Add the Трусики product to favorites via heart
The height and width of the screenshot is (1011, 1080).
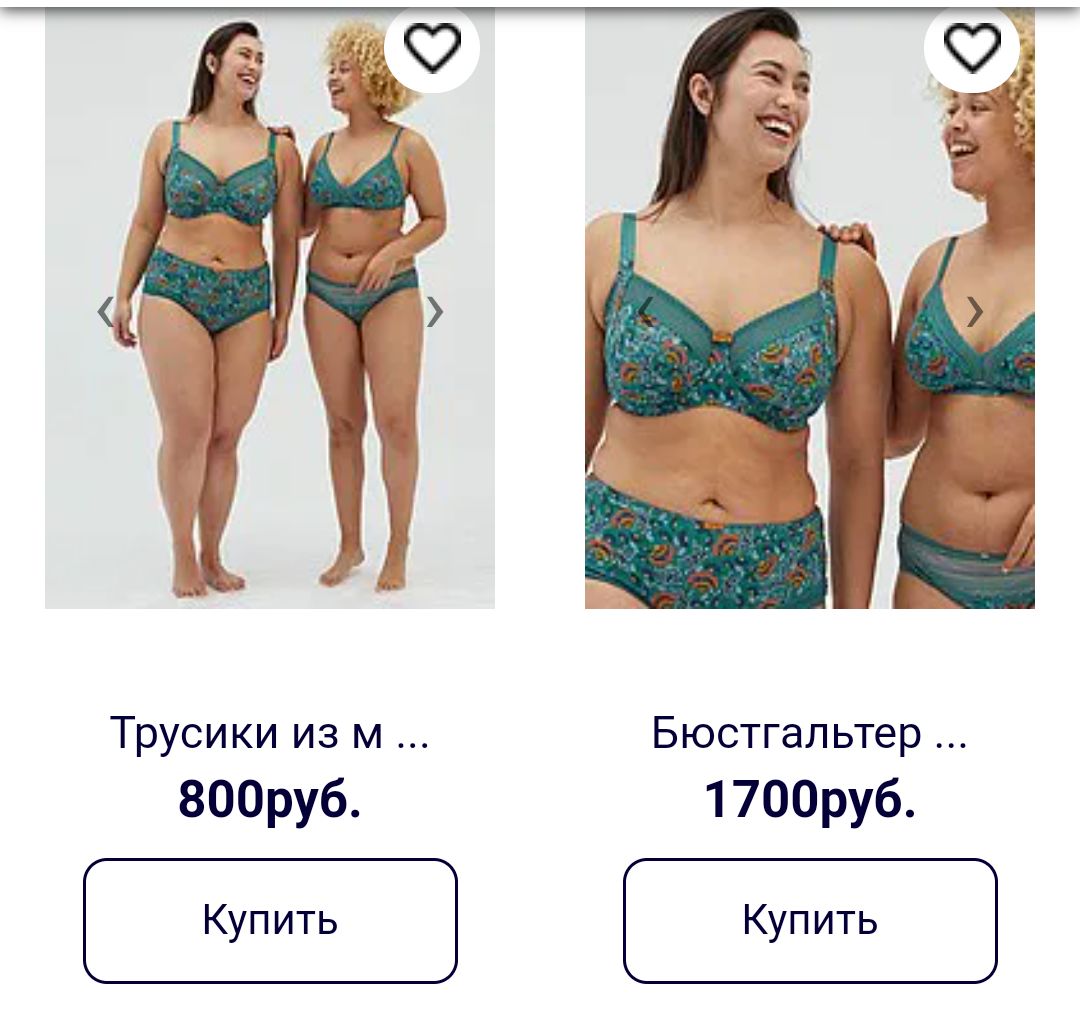click(432, 47)
